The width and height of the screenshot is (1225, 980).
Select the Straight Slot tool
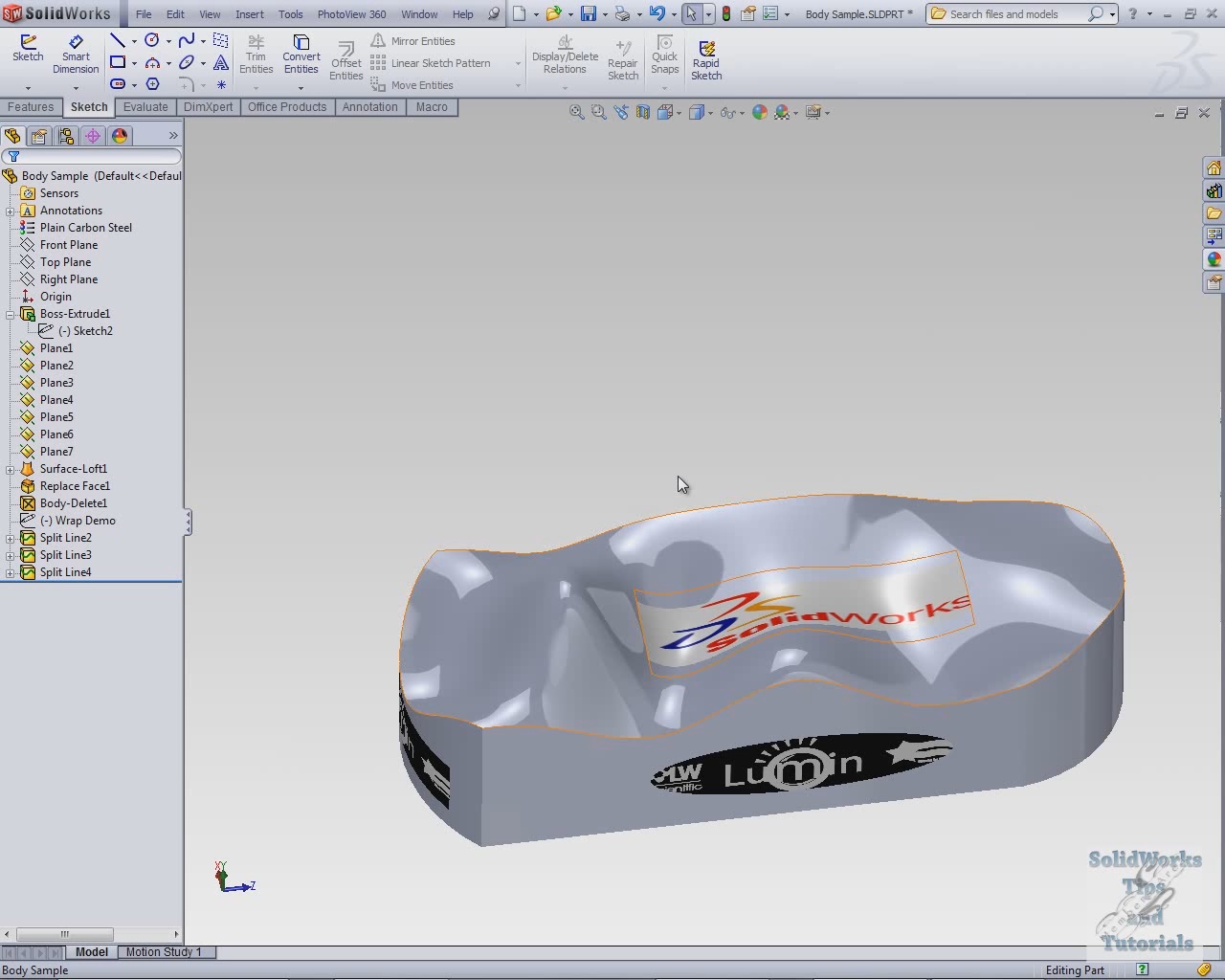(x=118, y=84)
